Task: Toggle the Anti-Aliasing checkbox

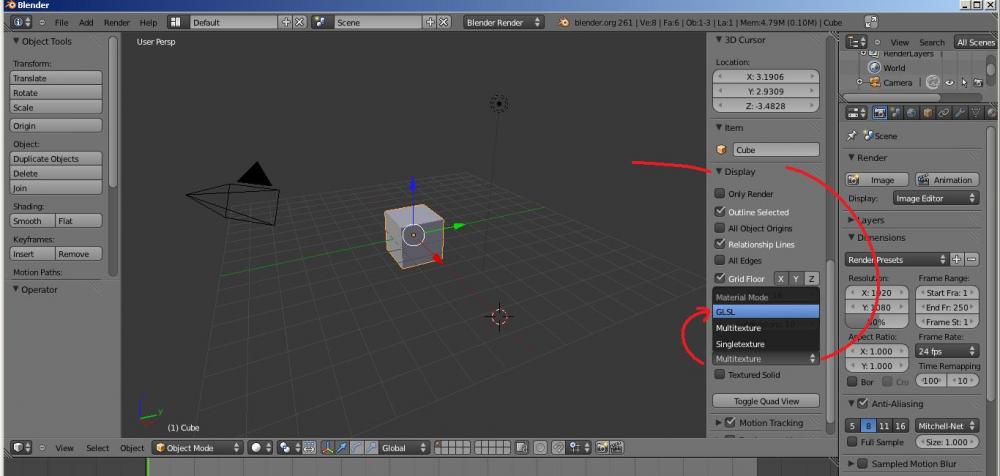Action: [x=863, y=403]
